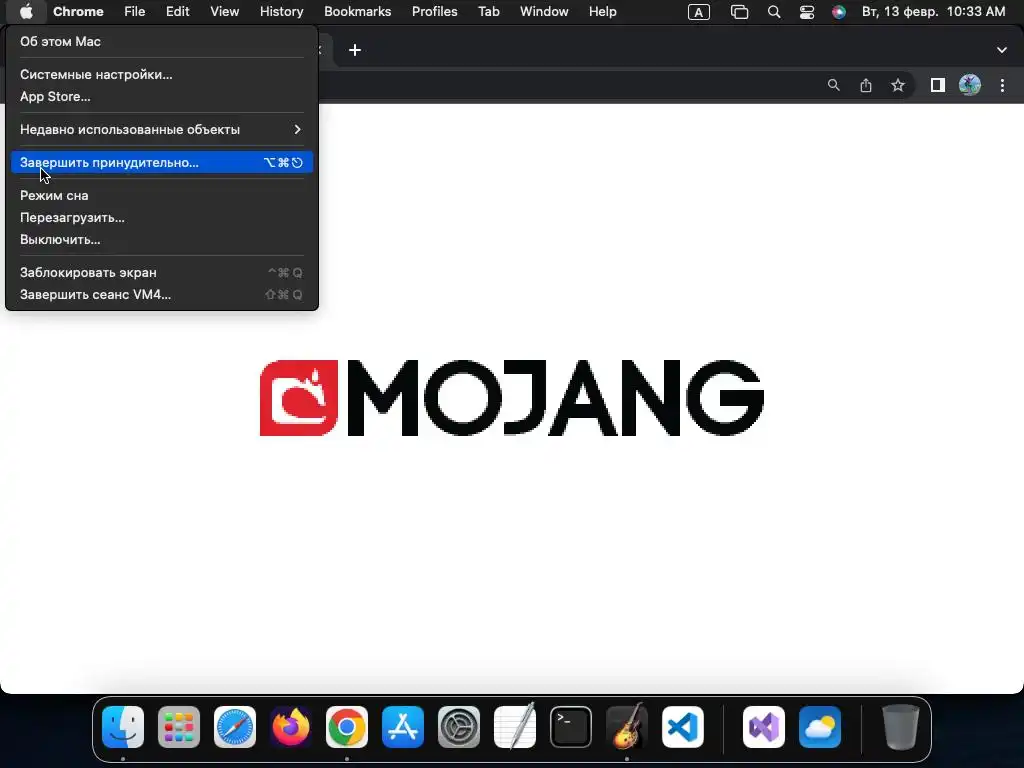Bookmark this page with star icon
This screenshot has width=1024, height=768.
click(x=898, y=85)
